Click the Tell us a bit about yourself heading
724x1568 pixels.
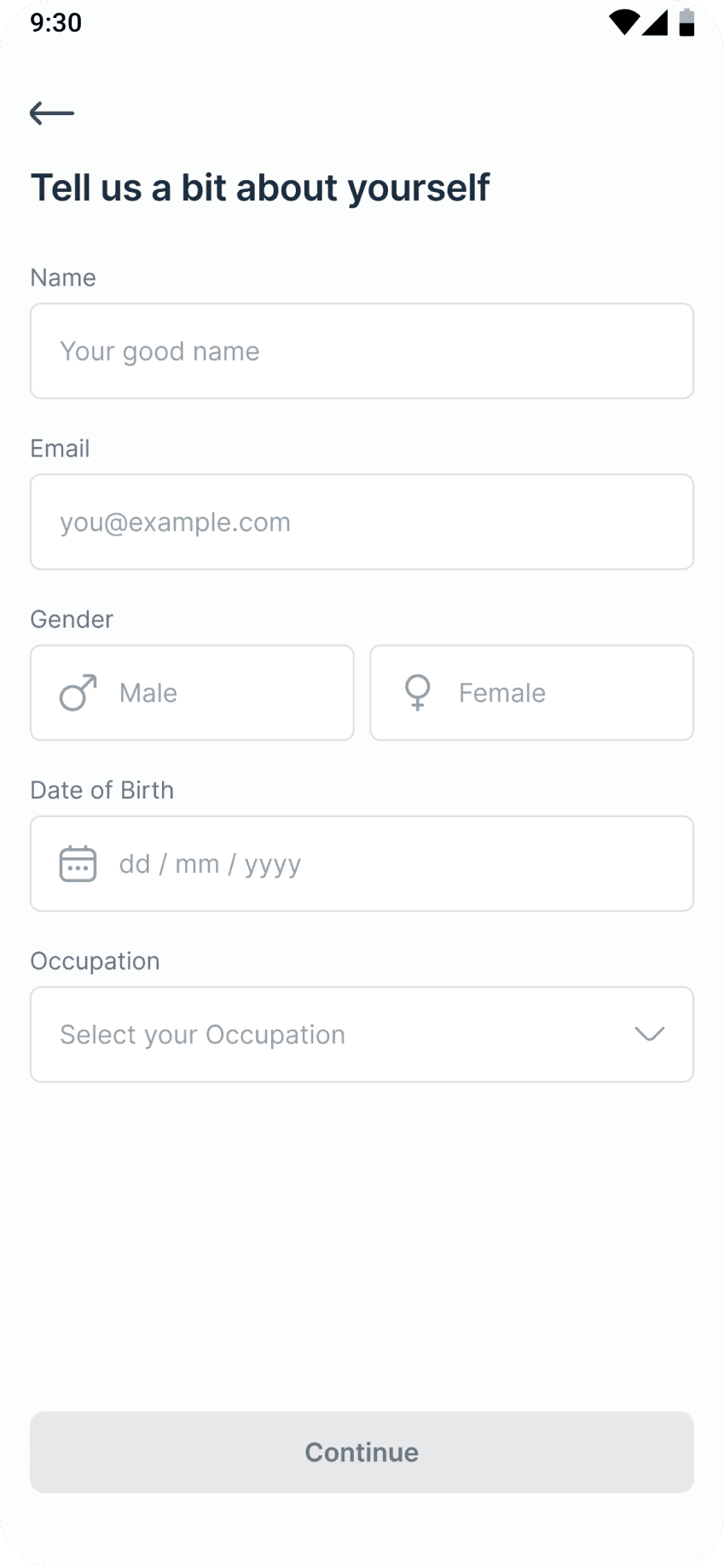point(260,189)
